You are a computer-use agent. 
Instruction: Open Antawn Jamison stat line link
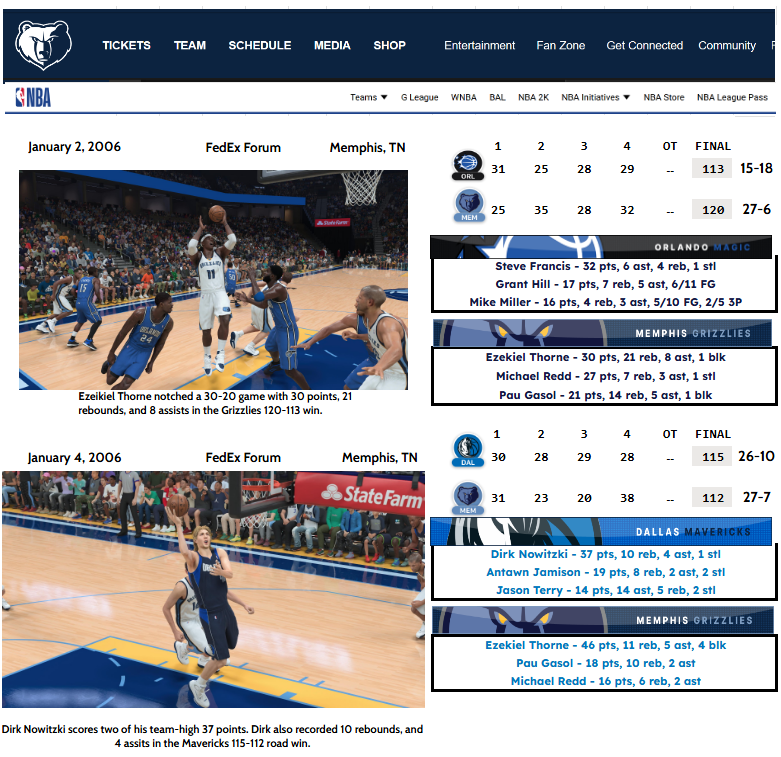605,572
